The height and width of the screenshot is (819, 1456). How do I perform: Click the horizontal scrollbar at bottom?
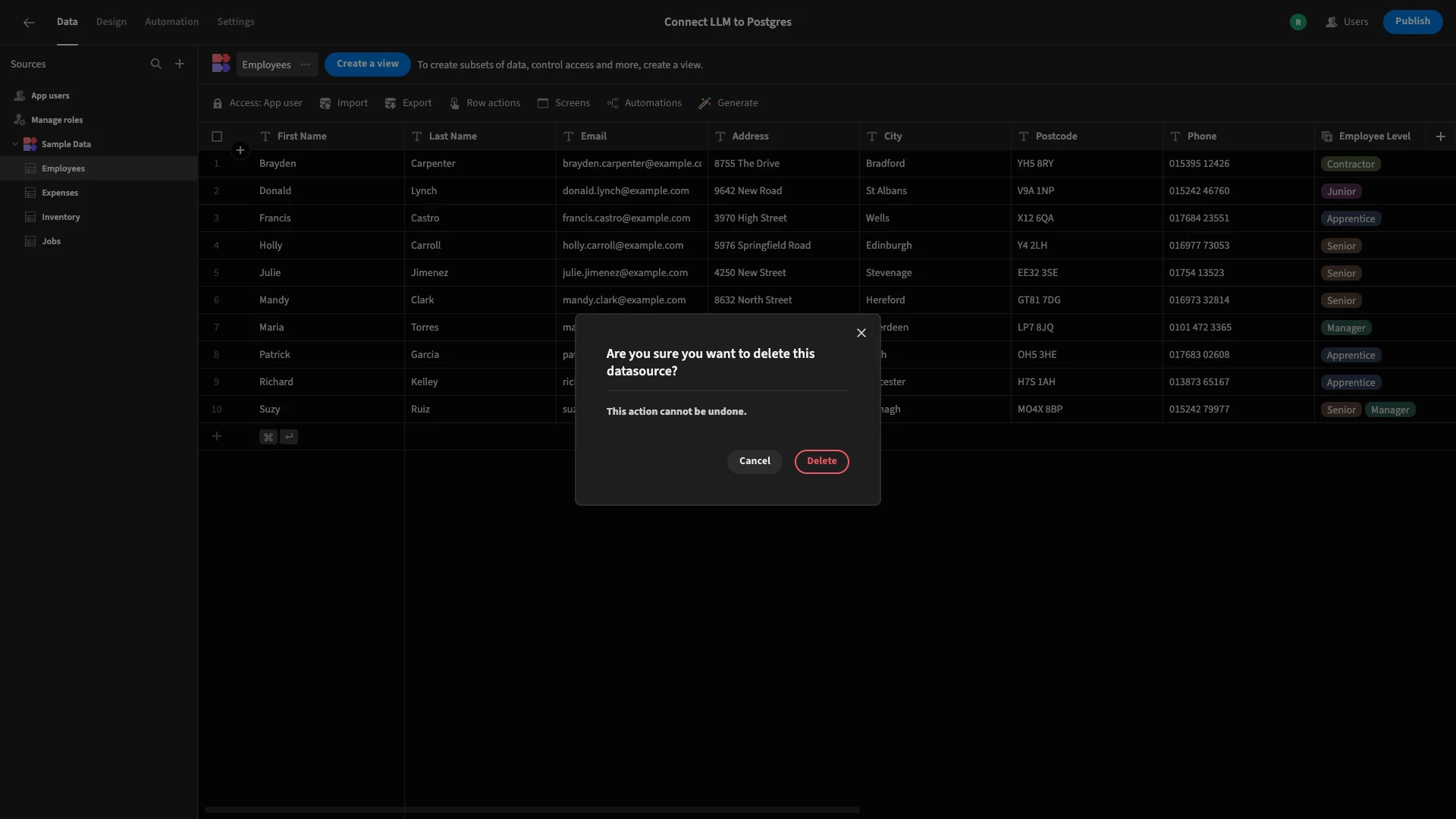click(532, 810)
